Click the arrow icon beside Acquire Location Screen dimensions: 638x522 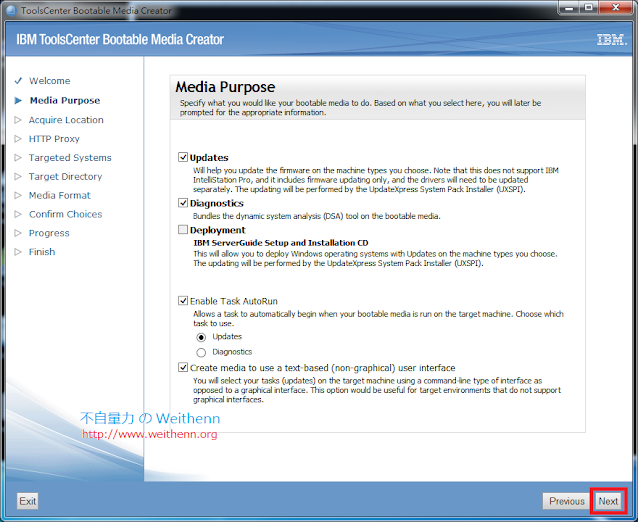pyautogui.click(x=18, y=120)
